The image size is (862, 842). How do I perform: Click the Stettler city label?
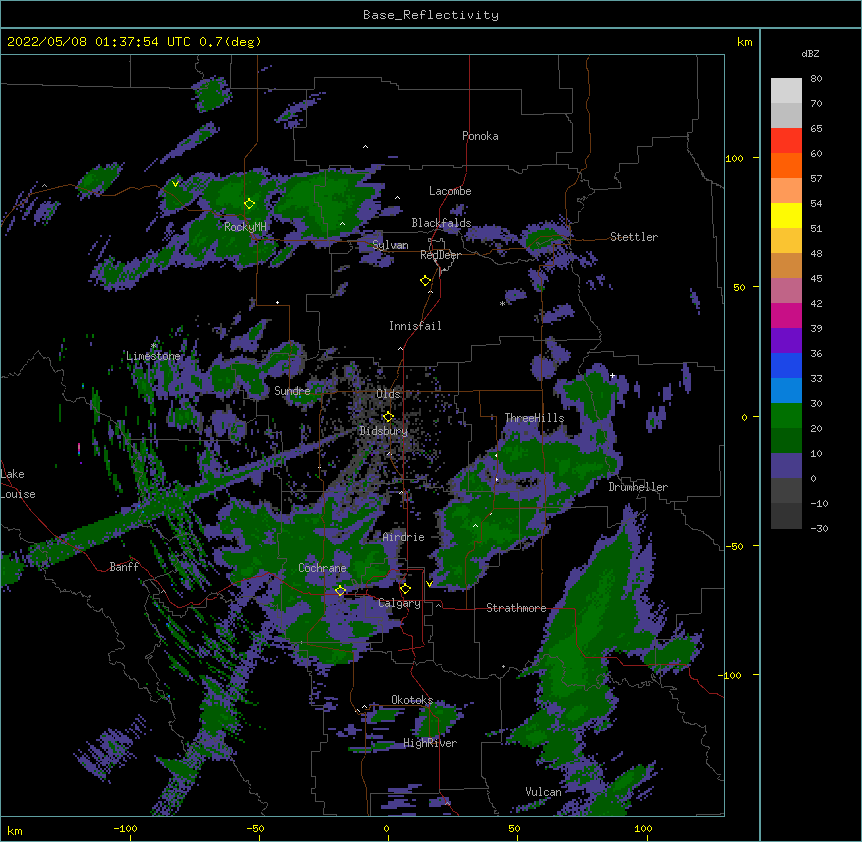click(634, 237)
